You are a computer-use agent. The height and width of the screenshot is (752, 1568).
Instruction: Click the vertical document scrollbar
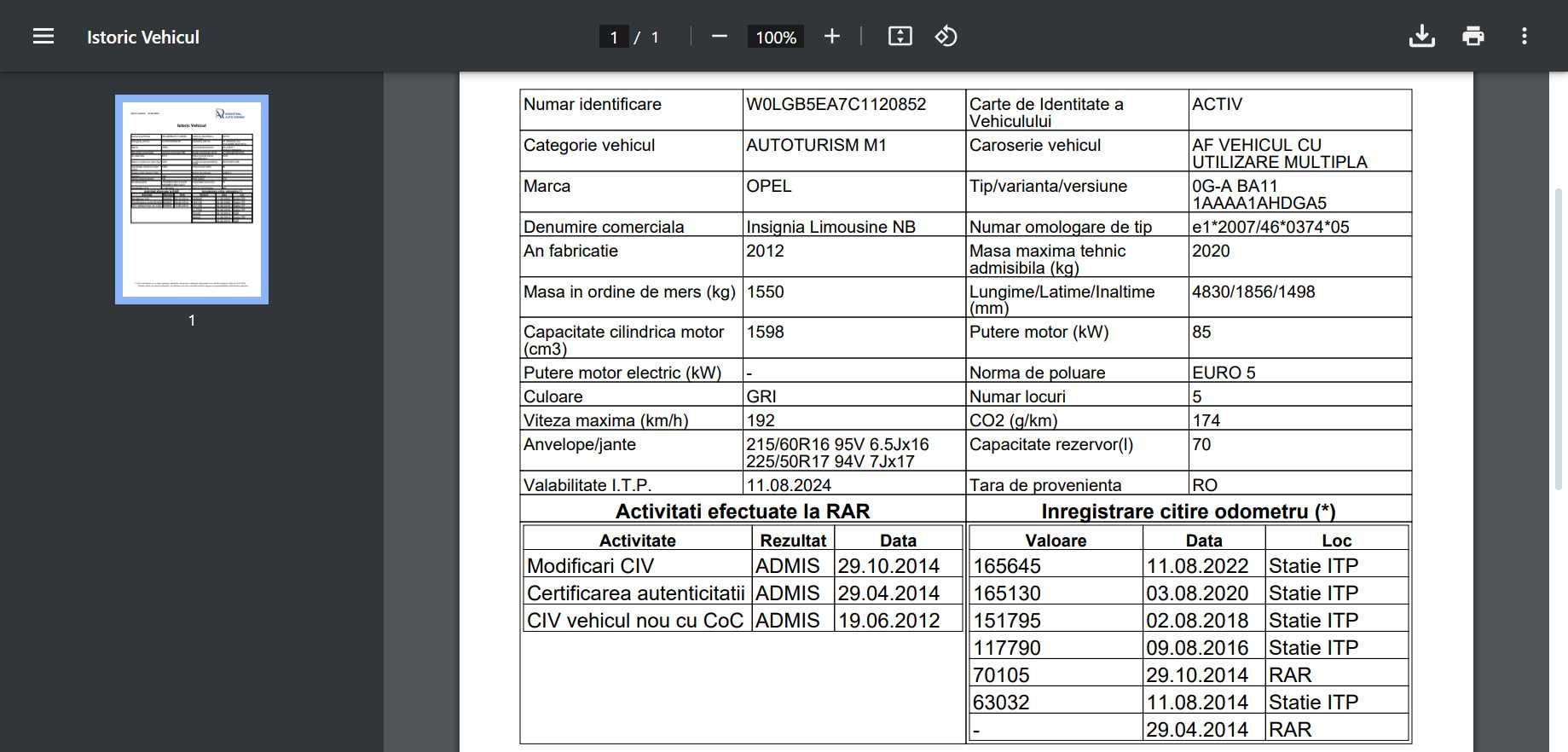[1559, 339]
